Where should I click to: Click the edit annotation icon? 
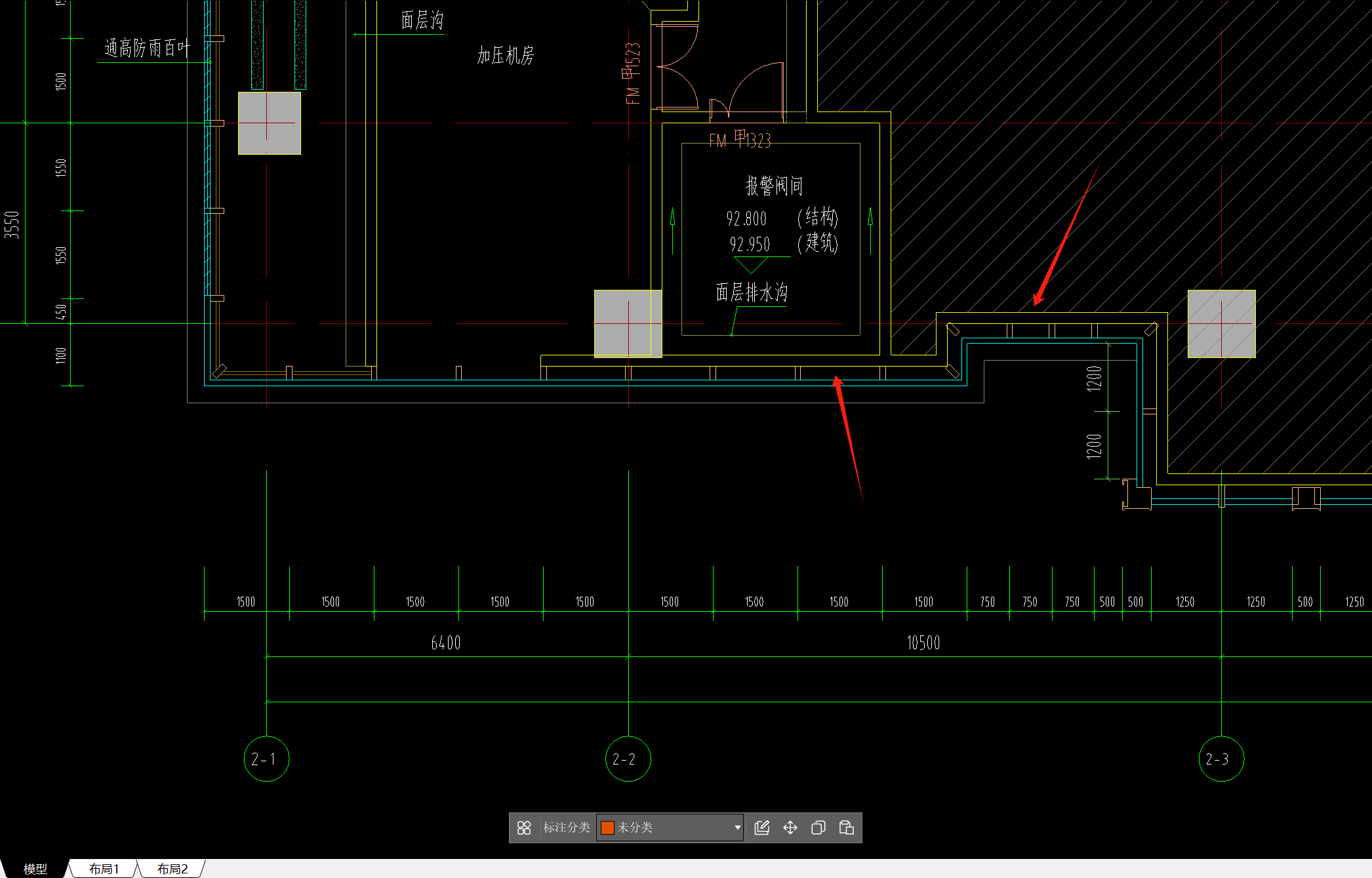(761, 828)
